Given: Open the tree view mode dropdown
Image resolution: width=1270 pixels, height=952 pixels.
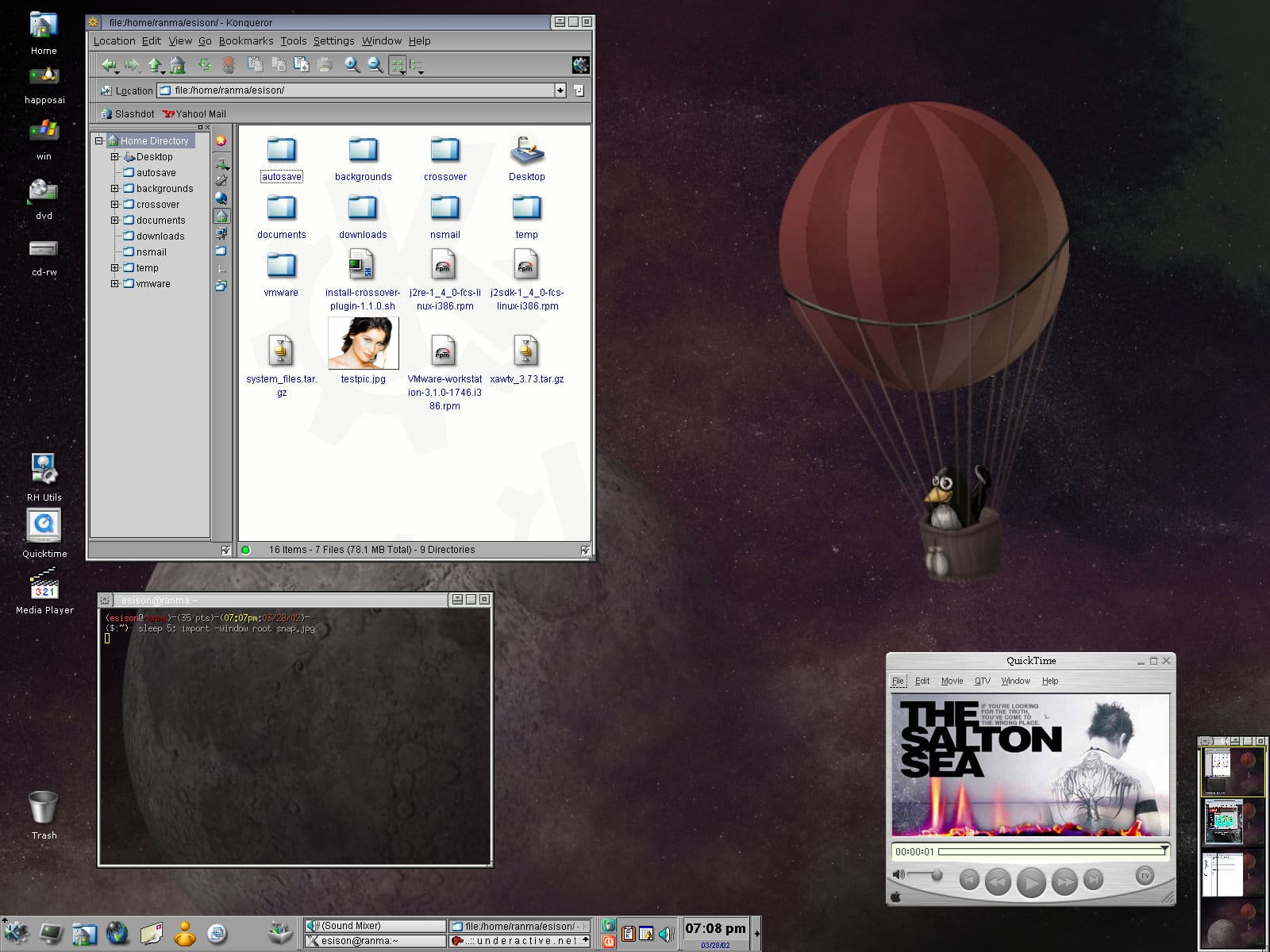Looking at the screenshot, I should (417, 66).
